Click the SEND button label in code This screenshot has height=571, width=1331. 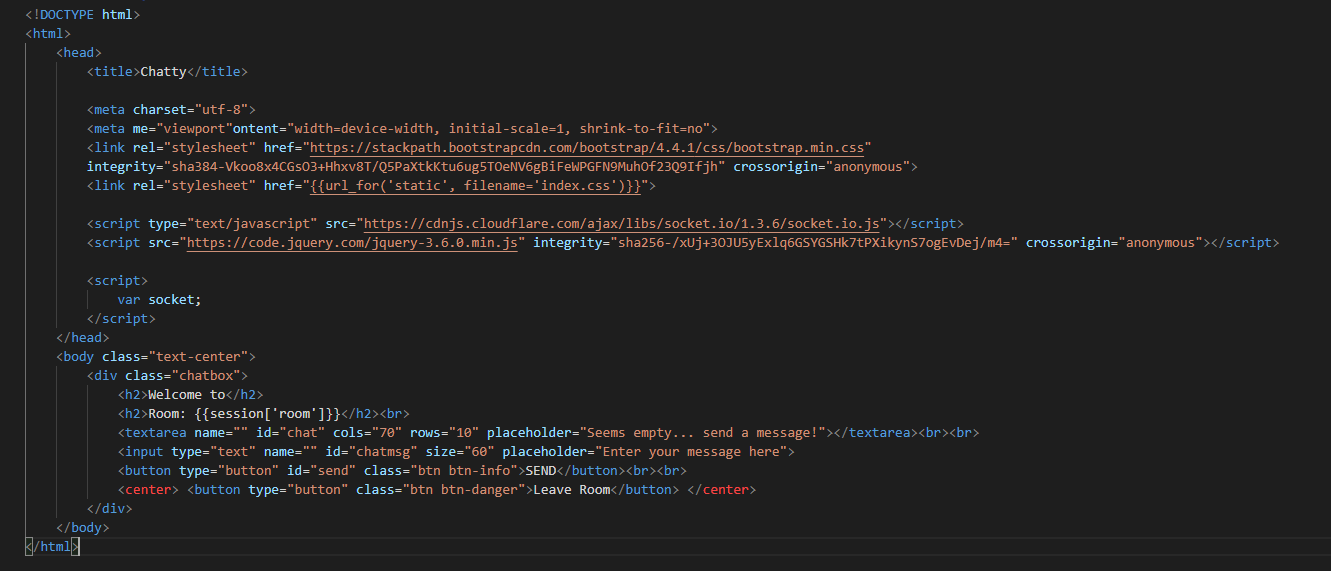coord(540,470)
